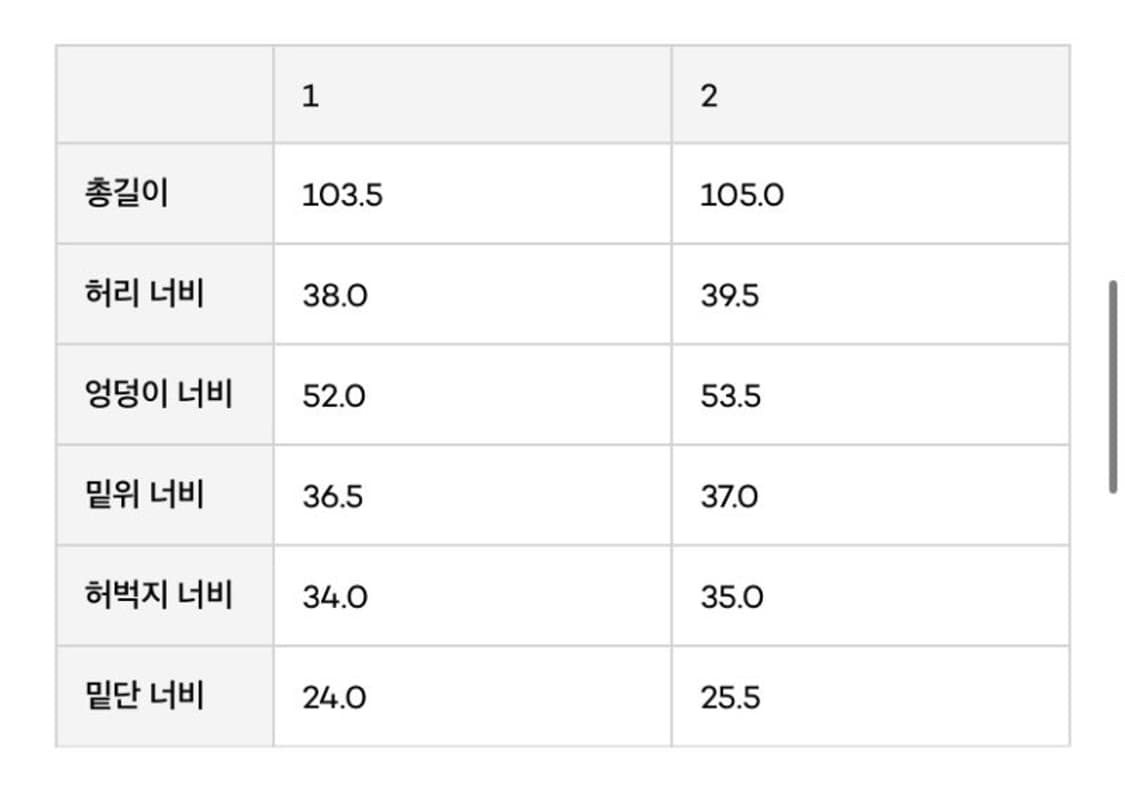Select the 53.5 hip width cell
1125x799 pixels.
tap(731, 397)
